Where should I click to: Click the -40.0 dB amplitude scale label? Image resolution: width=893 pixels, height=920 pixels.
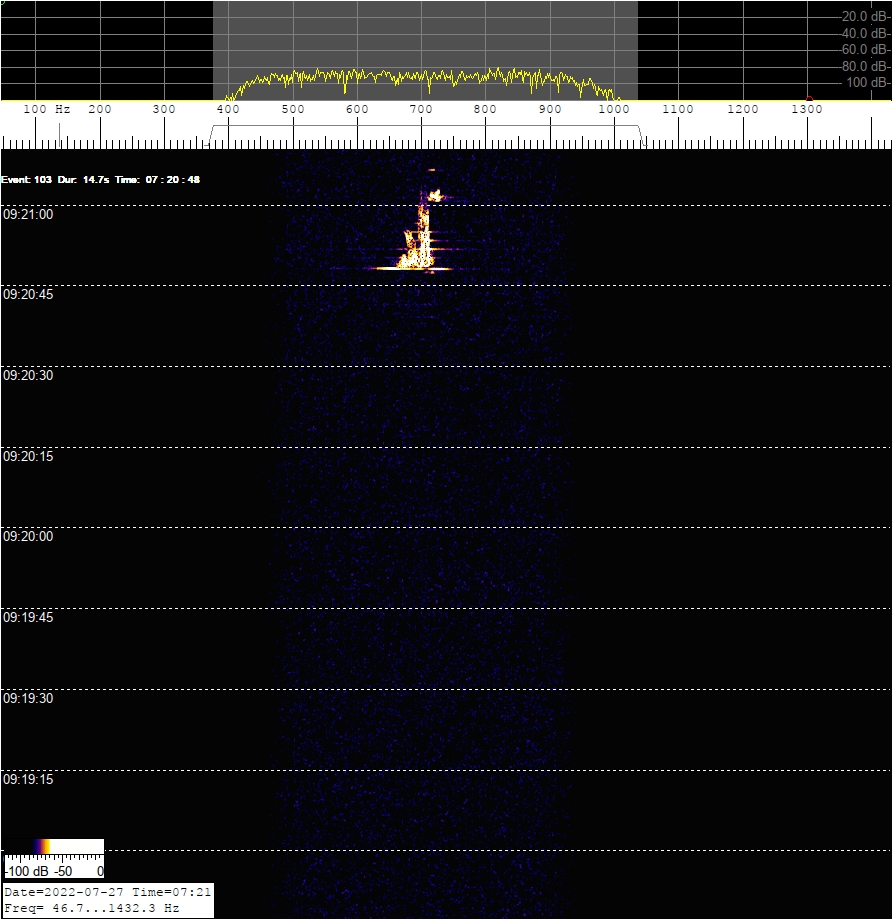tap(864, 33)
